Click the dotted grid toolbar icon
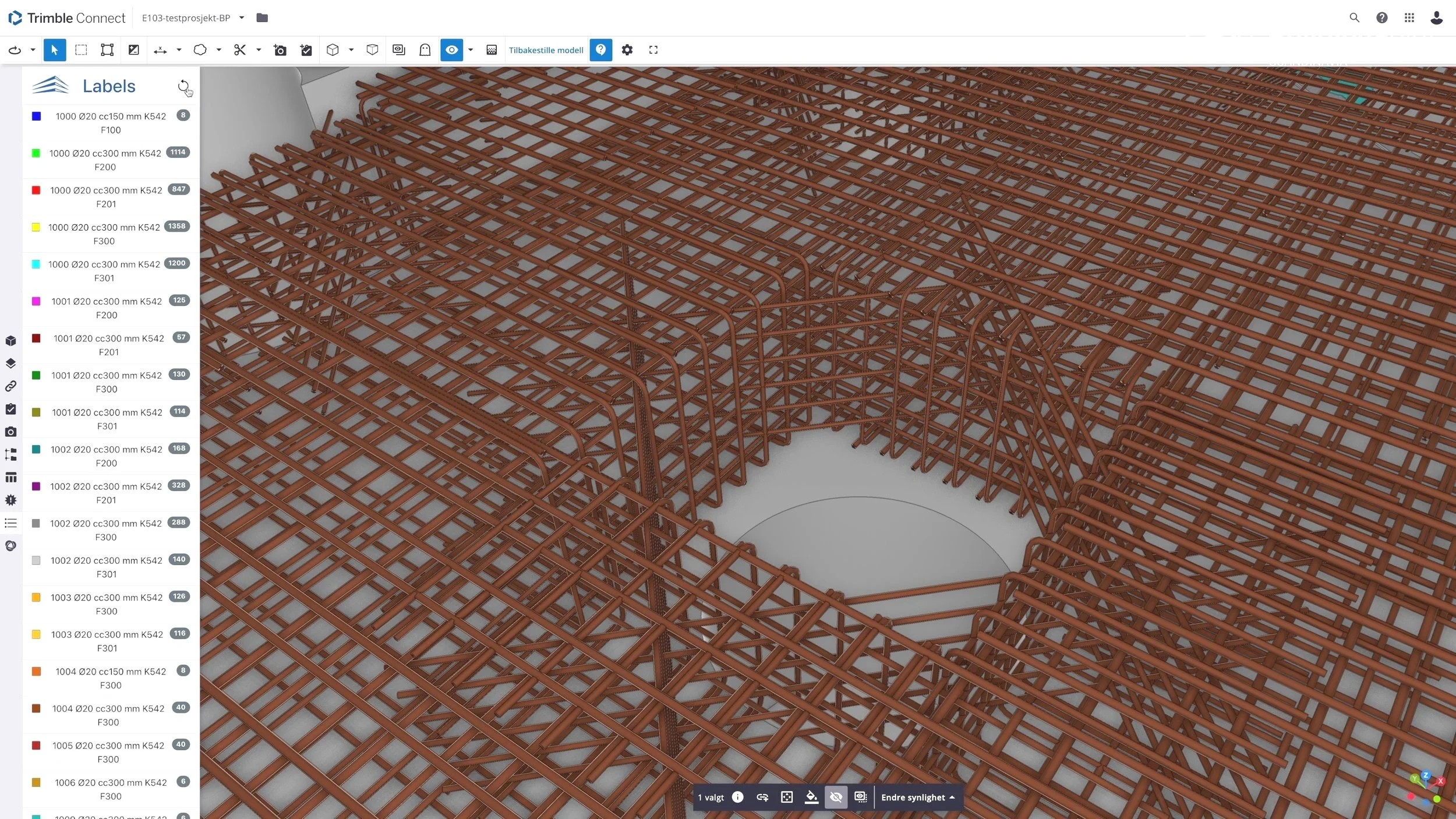Screen dimensions: 1456x819 [x=492, y=50]
